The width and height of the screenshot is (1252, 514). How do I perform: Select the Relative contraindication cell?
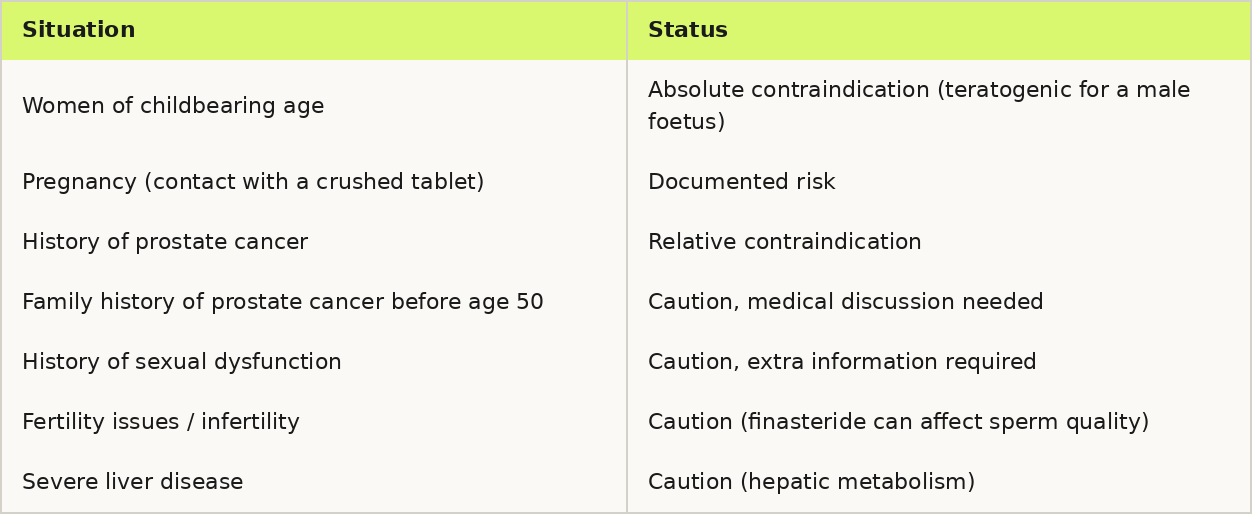(939, 242)
